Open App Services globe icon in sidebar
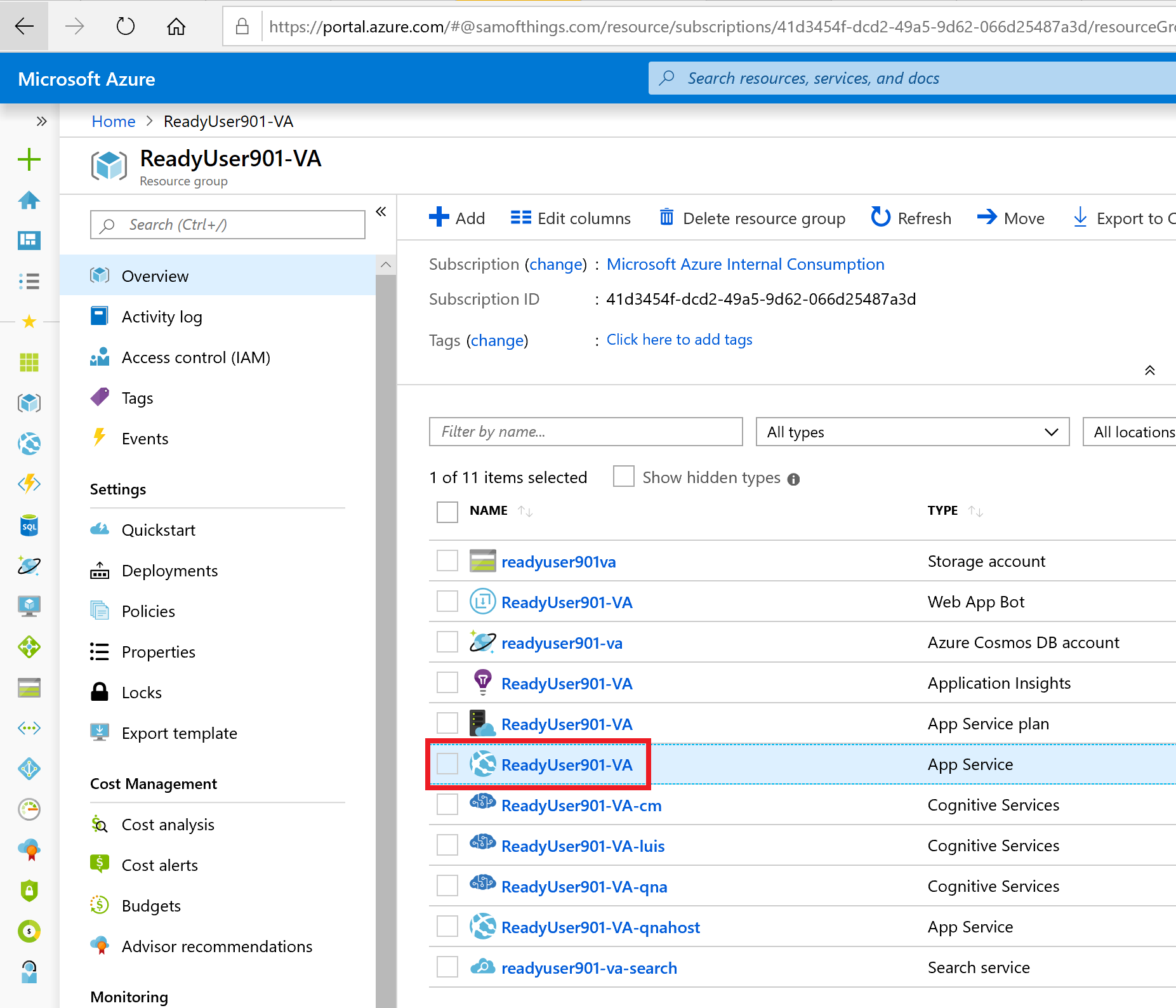The image size is (1176, 1008). [x=29, y=443]
